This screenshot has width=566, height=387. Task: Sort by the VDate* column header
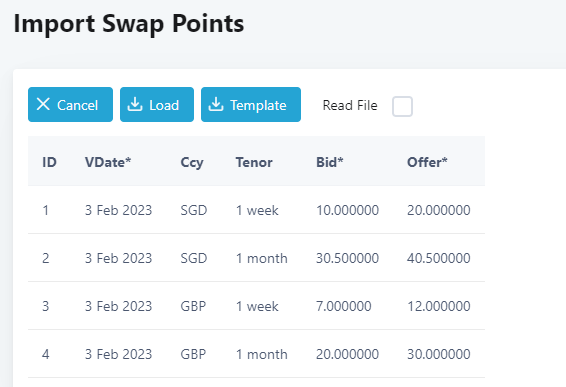tap(108, 162)
